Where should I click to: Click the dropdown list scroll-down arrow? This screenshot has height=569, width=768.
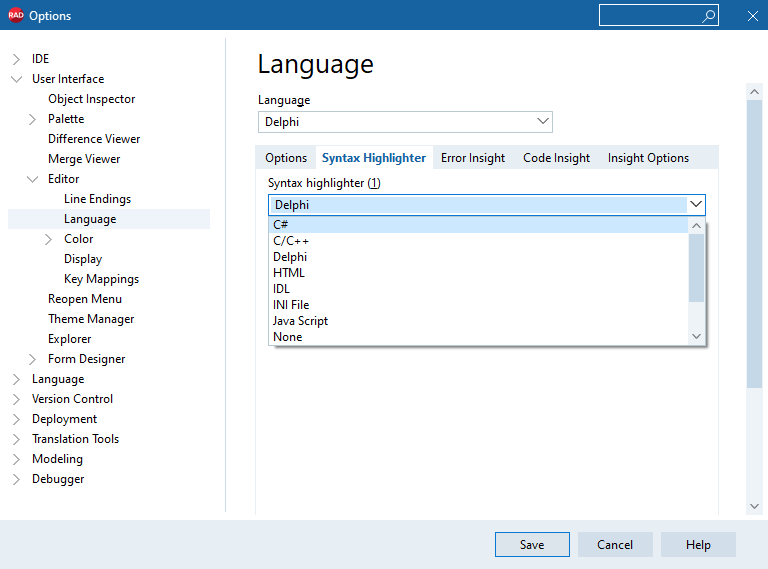click(696, 336)
